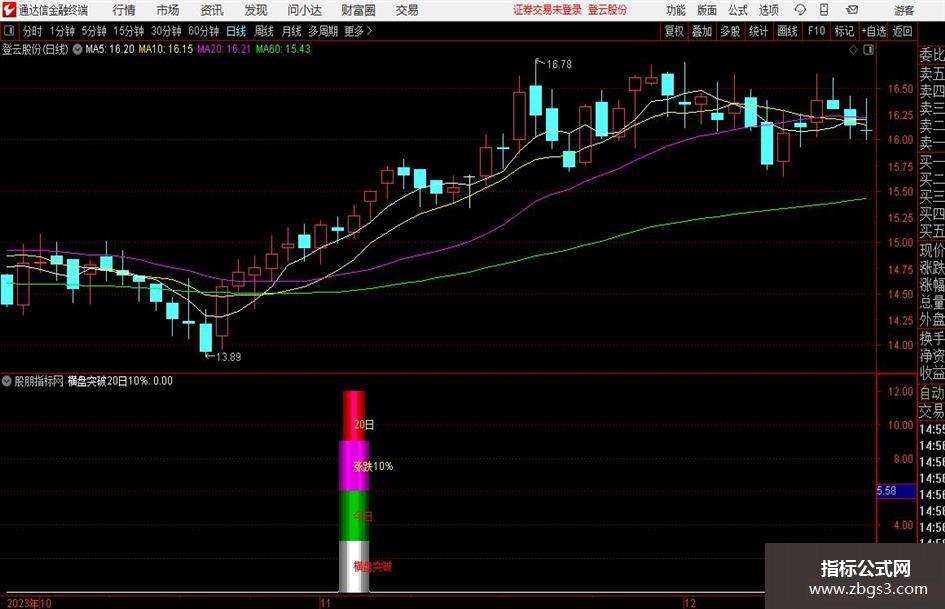
Task: Open the 版面 menu
Action: click(x=706, y=10)
